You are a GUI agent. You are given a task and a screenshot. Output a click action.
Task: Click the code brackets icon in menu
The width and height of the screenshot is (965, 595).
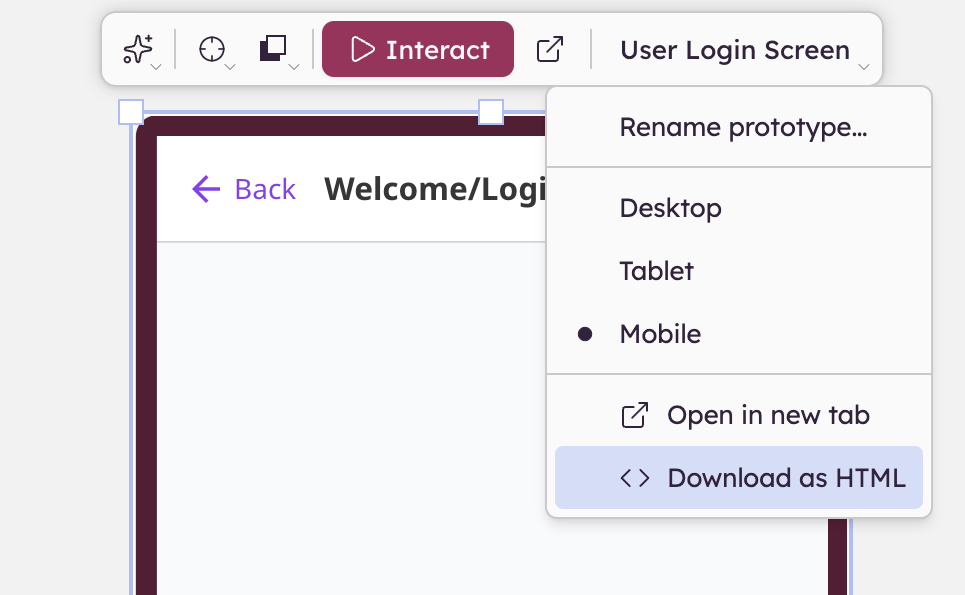(635, 478)
